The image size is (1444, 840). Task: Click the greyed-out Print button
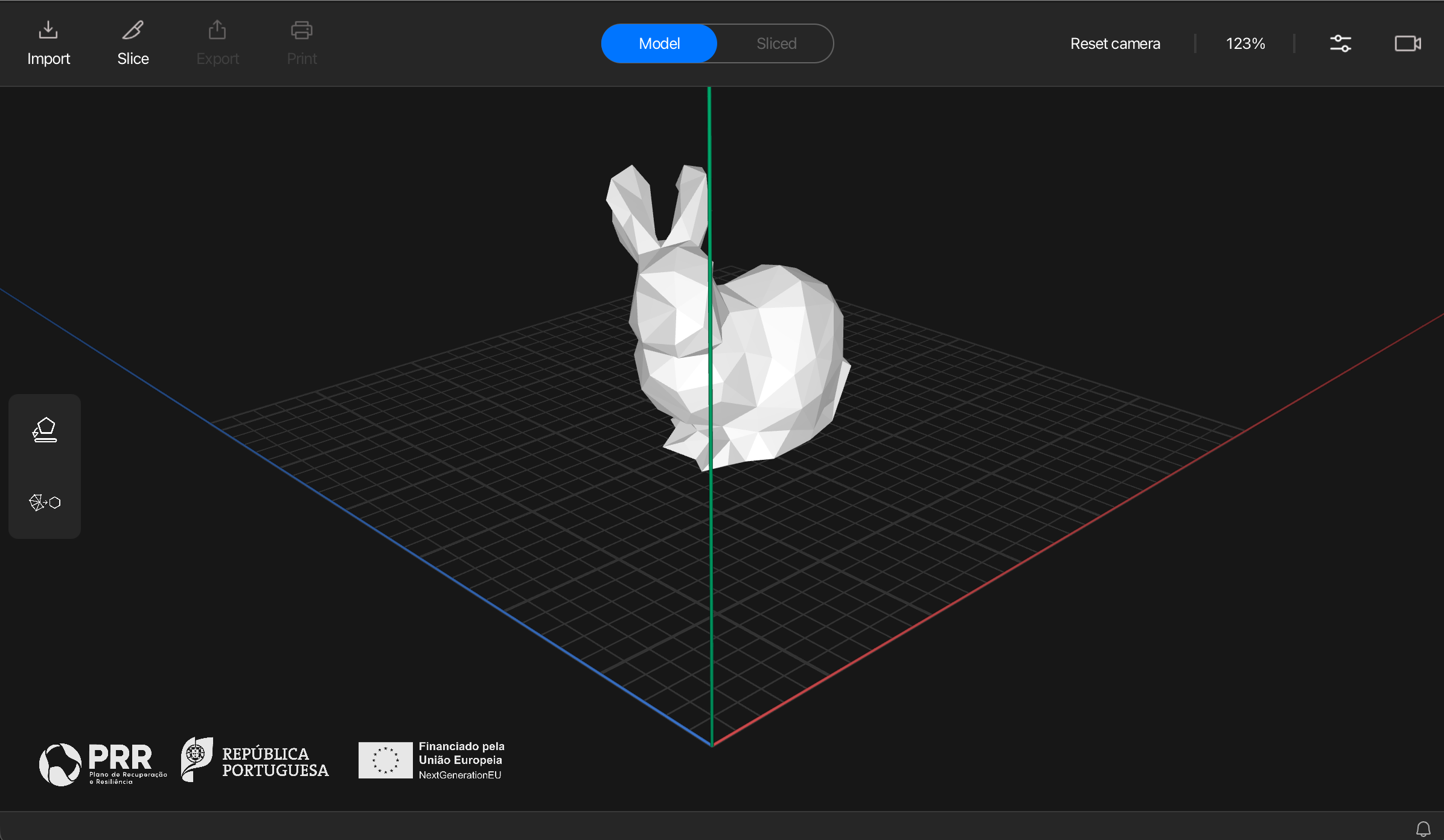point(302,43)
